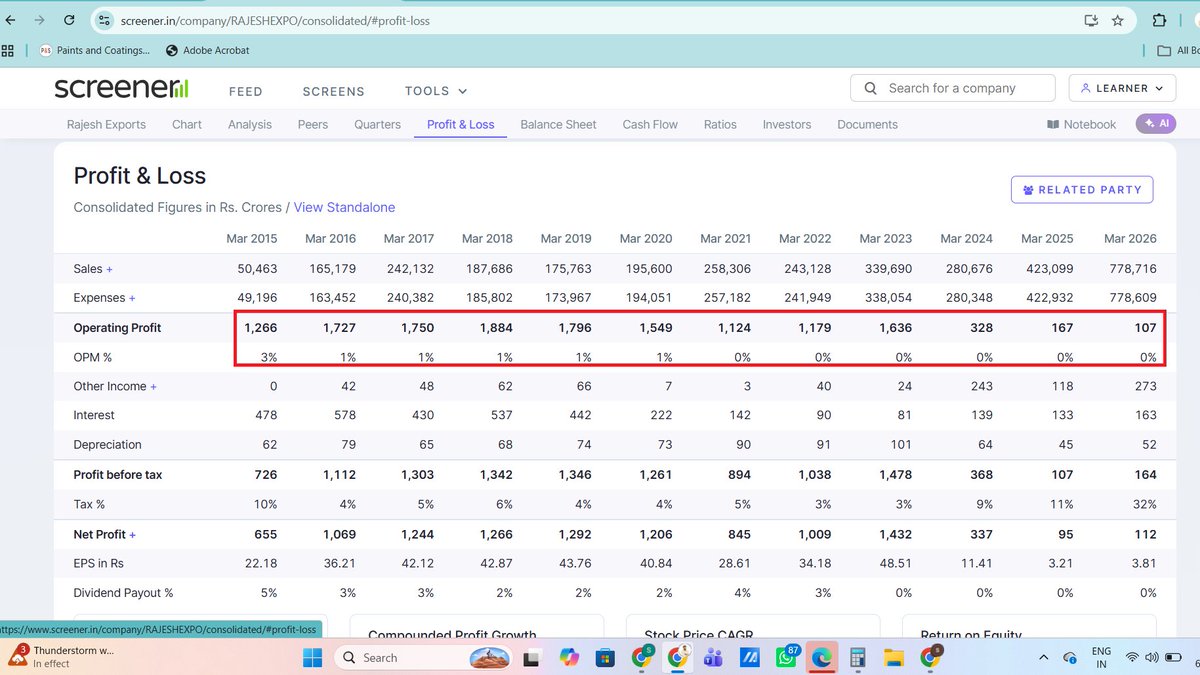Click the Search for a company field
The image size is (1200, 675).
point(953,88)
